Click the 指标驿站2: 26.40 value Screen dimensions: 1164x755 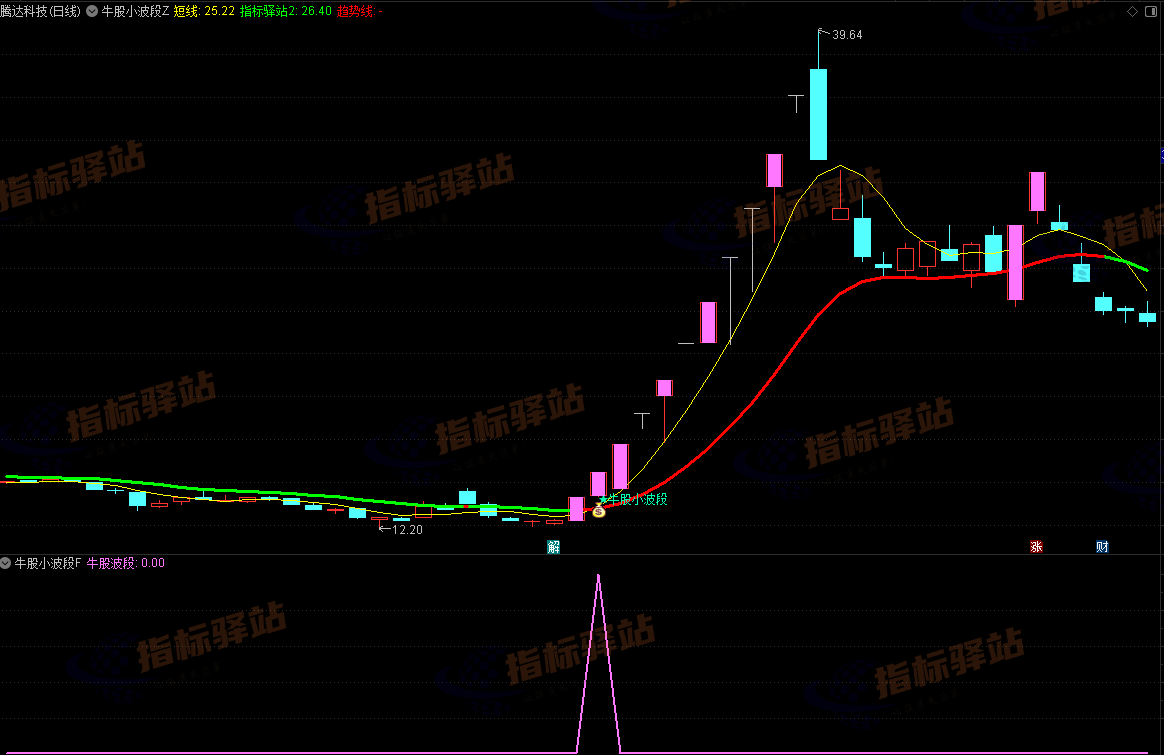(x=286, y=11)
